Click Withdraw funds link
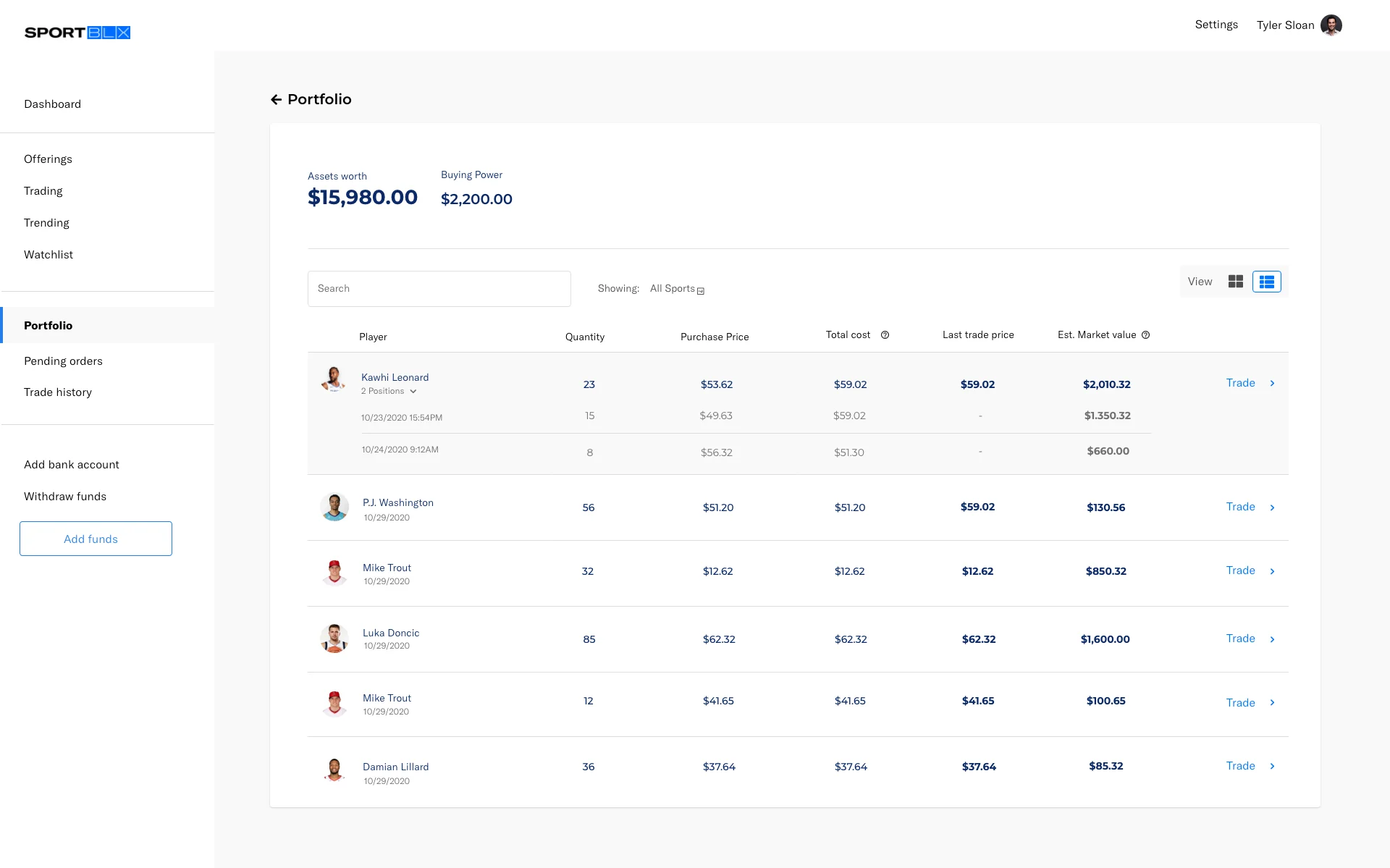The height and width of the screenshot is (868, 1390). click(65, 497)
